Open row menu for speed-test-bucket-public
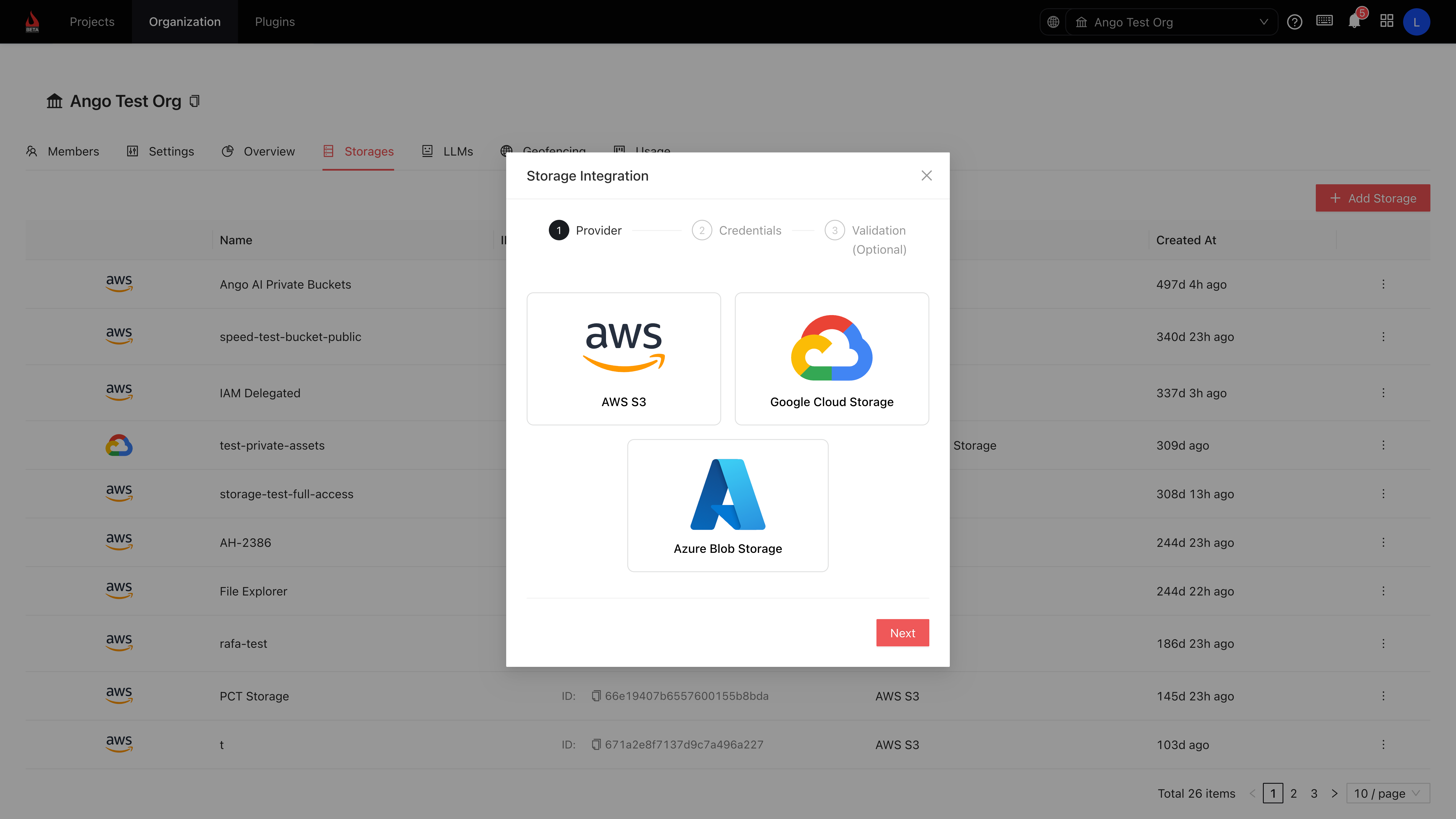The width and height of the screenshot is (1456, 819). 1383,337
